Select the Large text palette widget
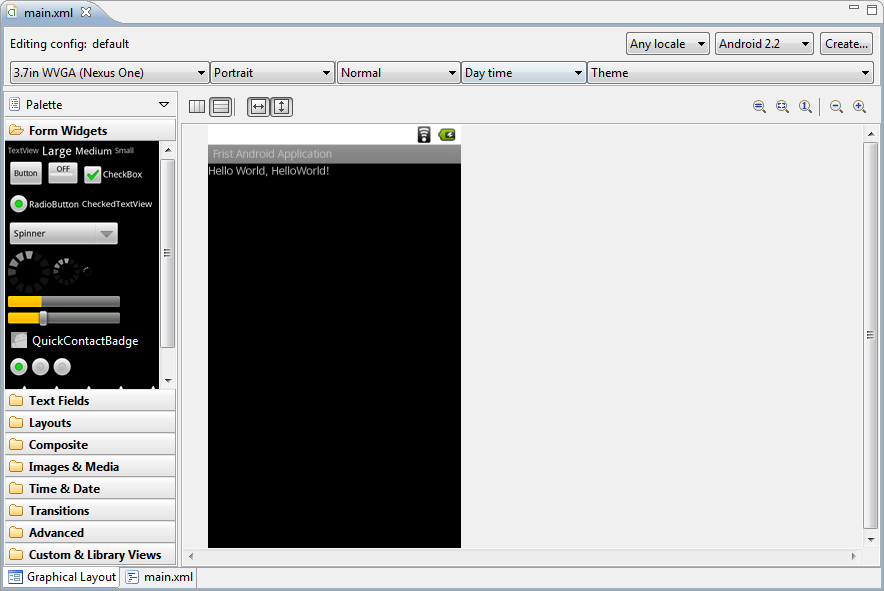This screenshot has width=884, height=591. (56, 151)
